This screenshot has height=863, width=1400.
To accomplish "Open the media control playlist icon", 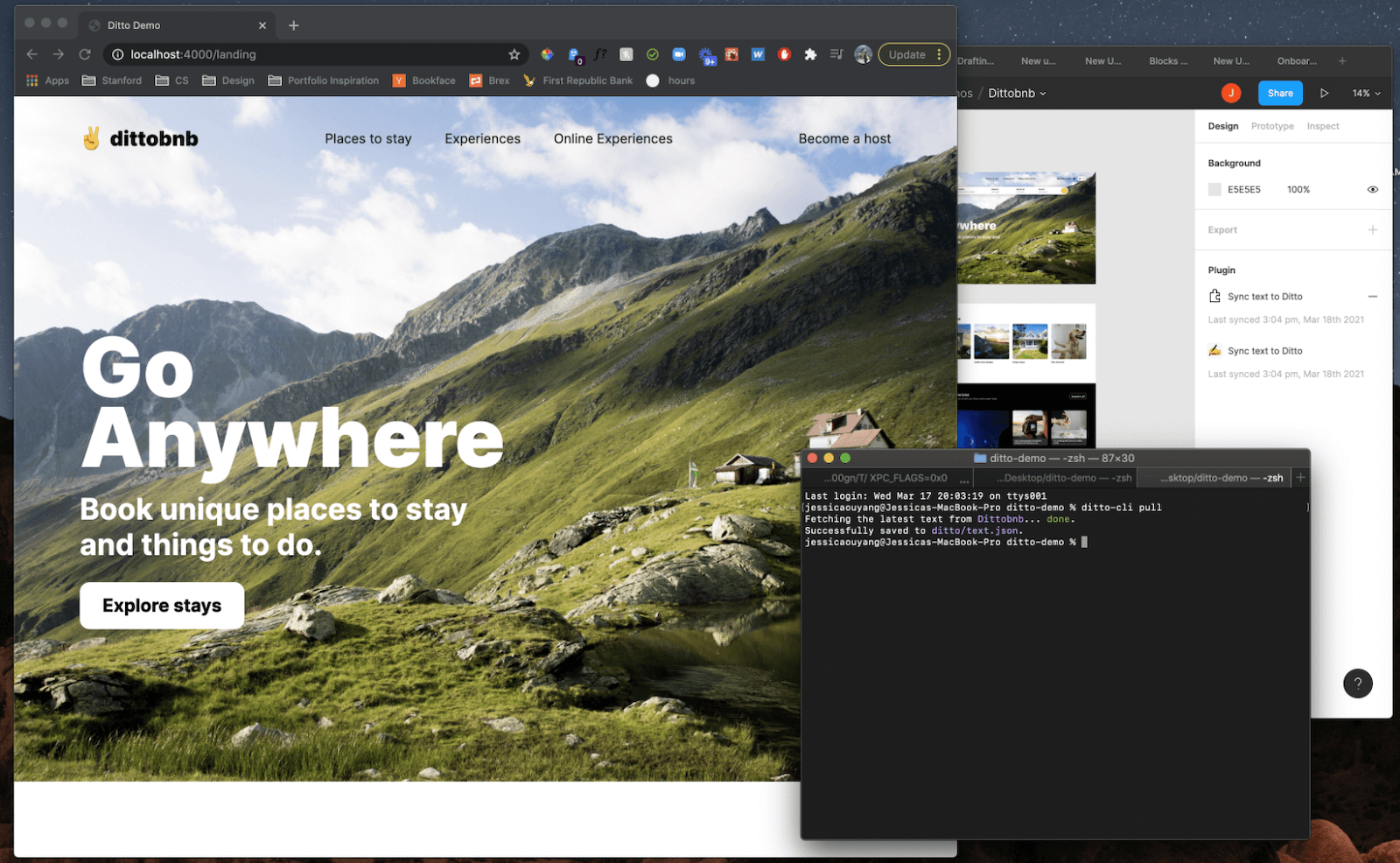I will coord(836,54).
